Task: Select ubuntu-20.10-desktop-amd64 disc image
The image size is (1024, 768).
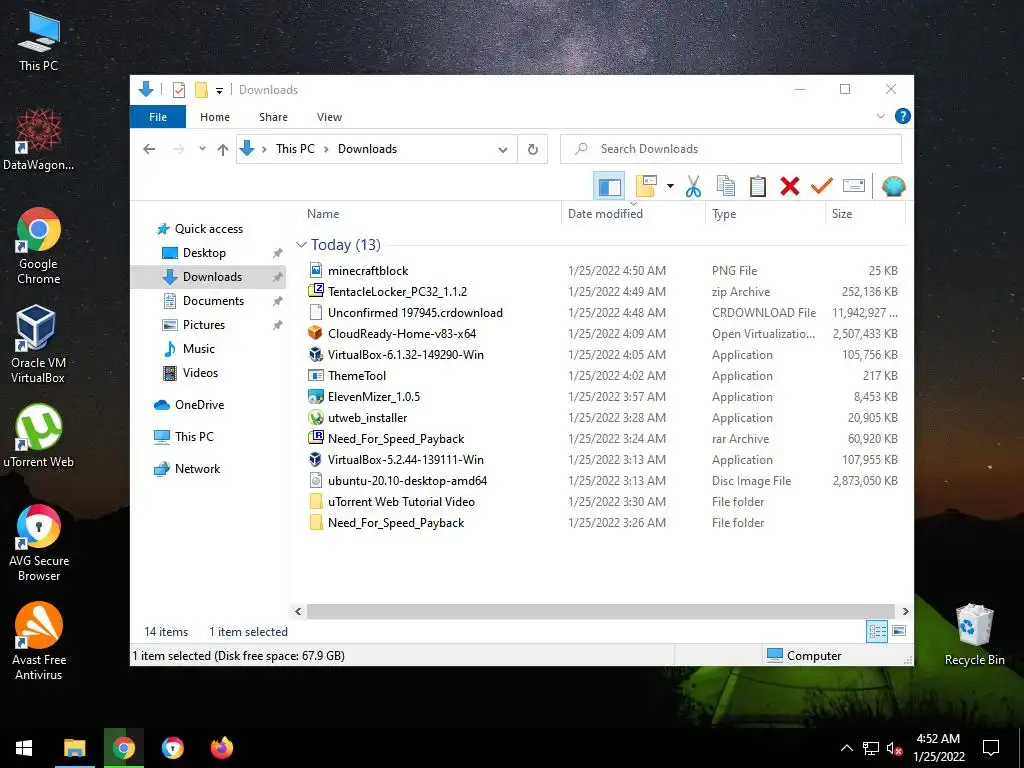Action: click(407, 481)
